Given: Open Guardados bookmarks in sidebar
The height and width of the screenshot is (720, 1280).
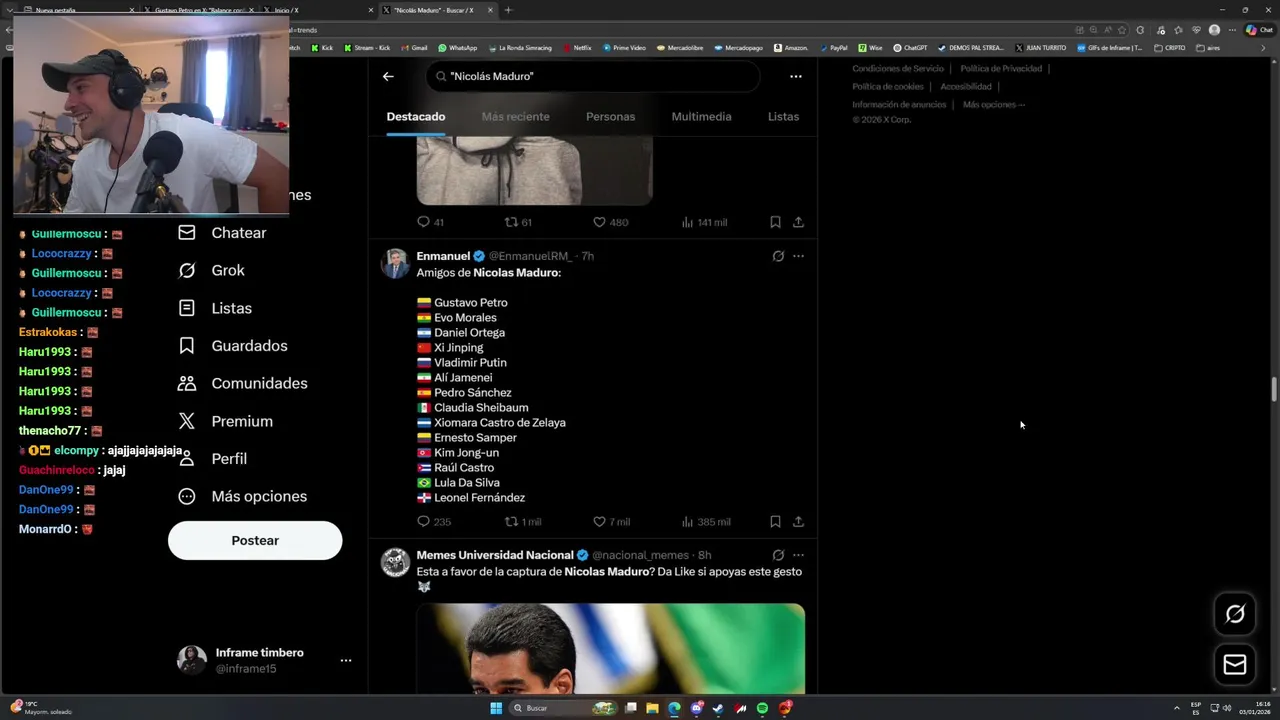Looking at the screenshot, I should tap(233, 346).
